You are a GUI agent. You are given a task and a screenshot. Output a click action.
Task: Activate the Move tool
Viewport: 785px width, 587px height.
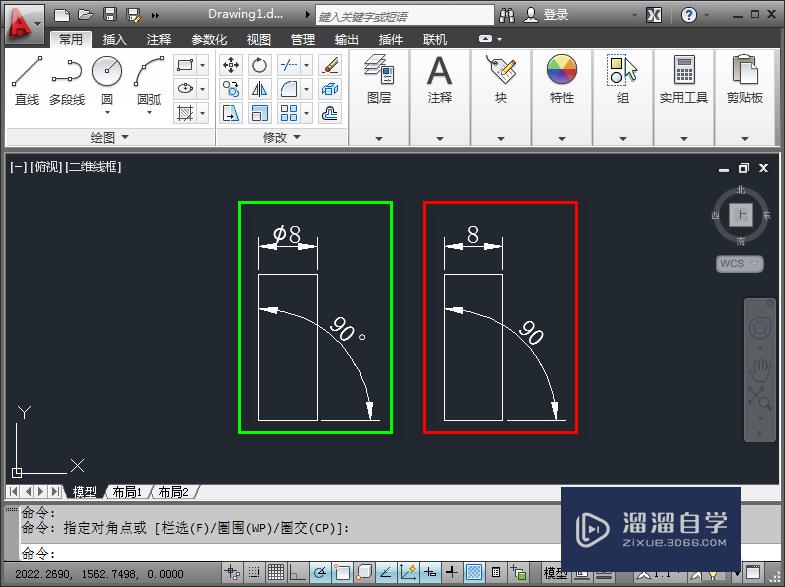point(231,65)
